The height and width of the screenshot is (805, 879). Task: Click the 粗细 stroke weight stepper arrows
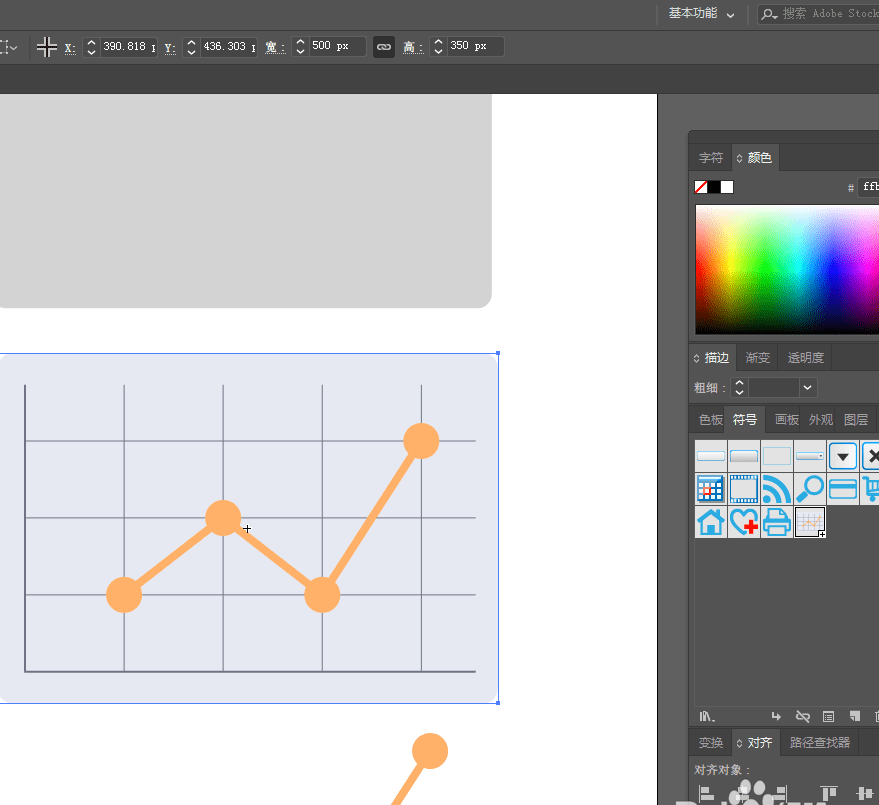[x=739, y=387]
